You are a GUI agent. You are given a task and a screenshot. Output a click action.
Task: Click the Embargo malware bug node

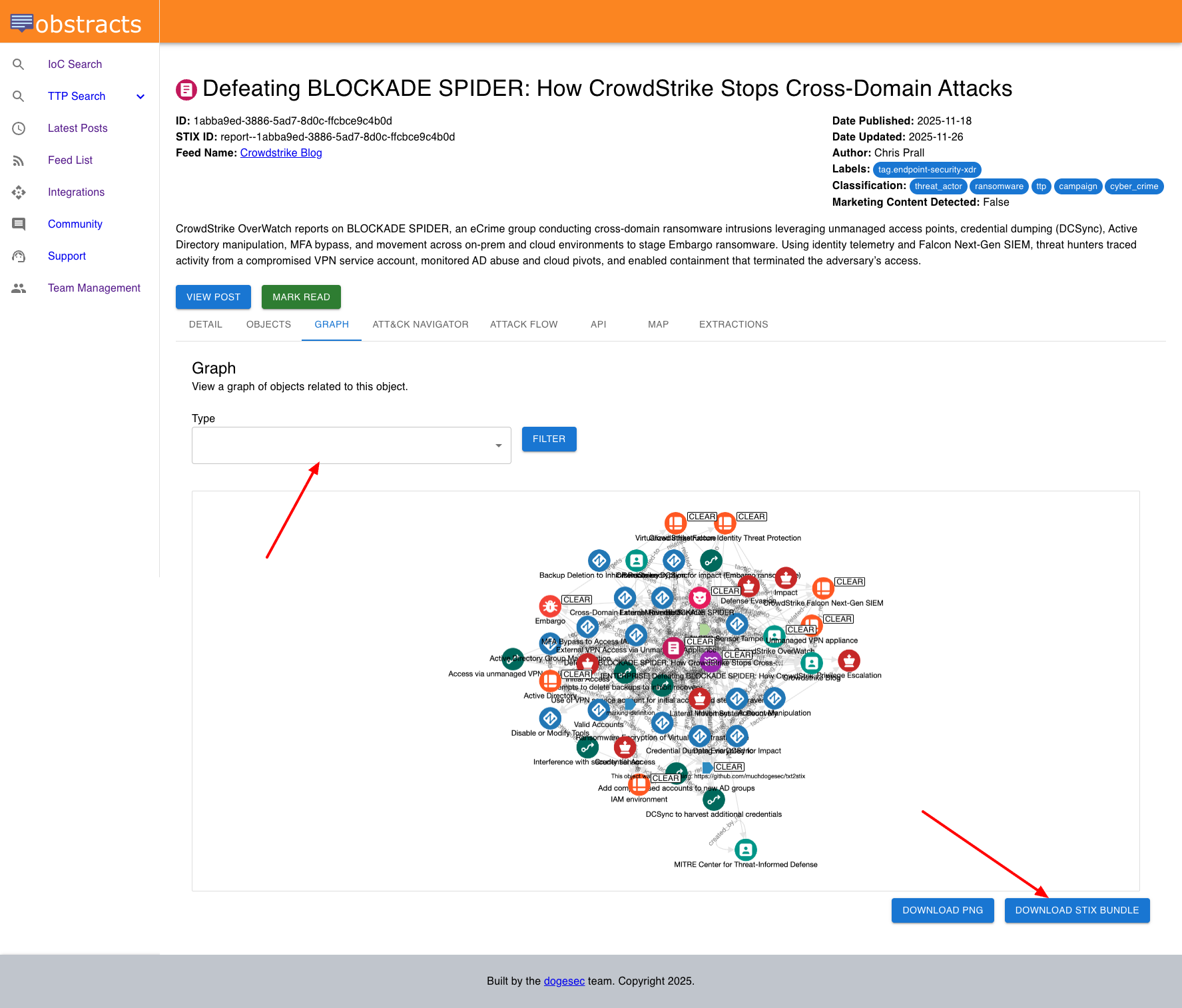pyautogui.click(x=550, y=606)
